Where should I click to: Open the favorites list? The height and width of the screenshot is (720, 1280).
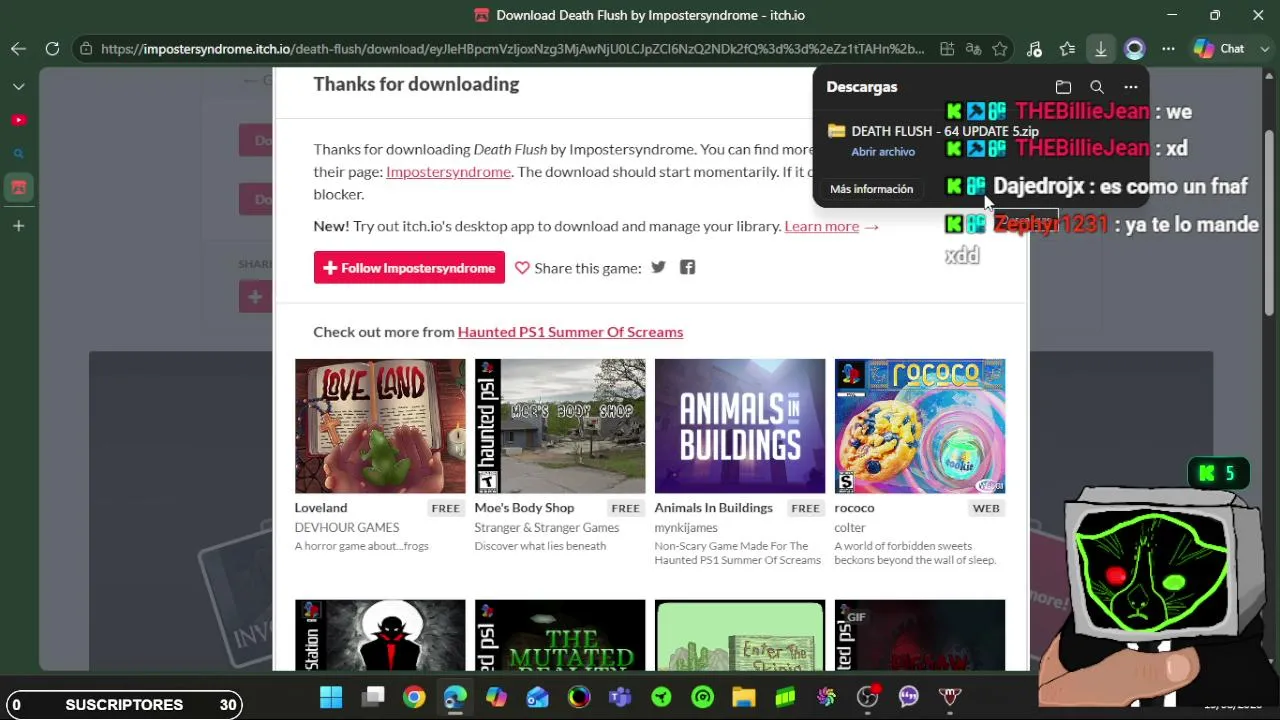coord(1067,48)
